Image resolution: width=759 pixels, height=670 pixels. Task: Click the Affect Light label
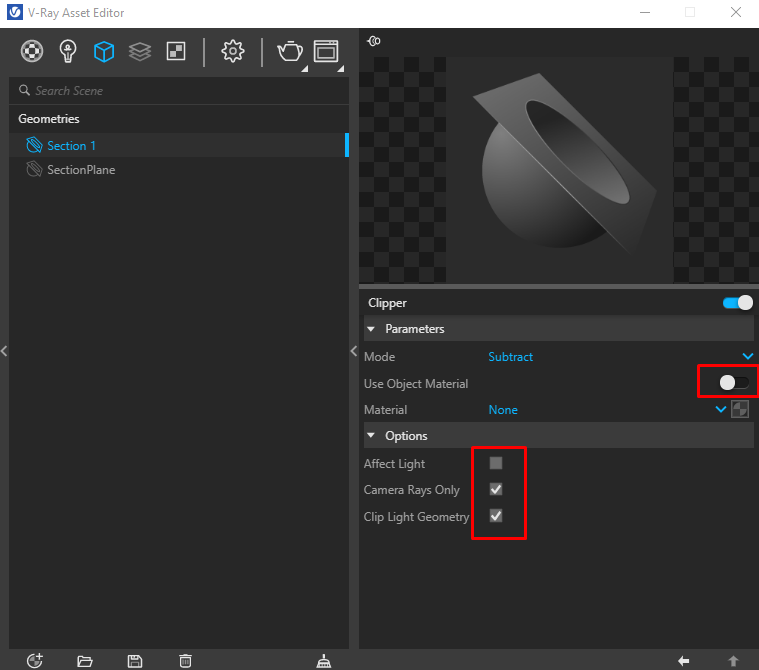pyautogui.click(x=395, y=464)
